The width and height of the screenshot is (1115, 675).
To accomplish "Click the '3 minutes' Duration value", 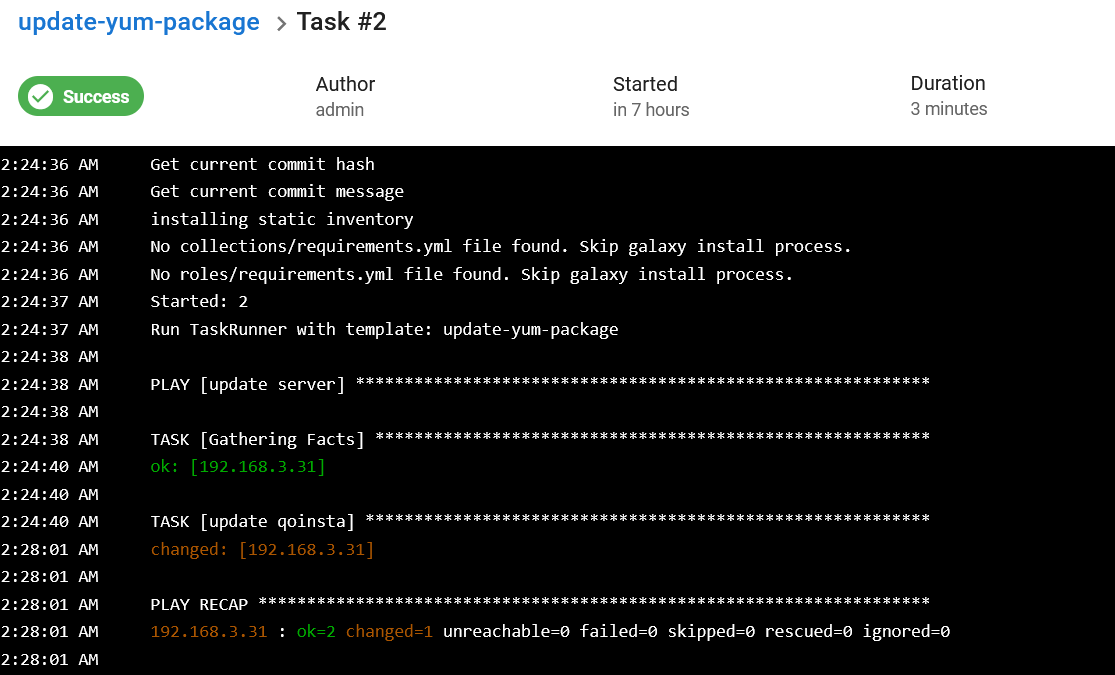I will pyautogui.click(x=948, y=110).
